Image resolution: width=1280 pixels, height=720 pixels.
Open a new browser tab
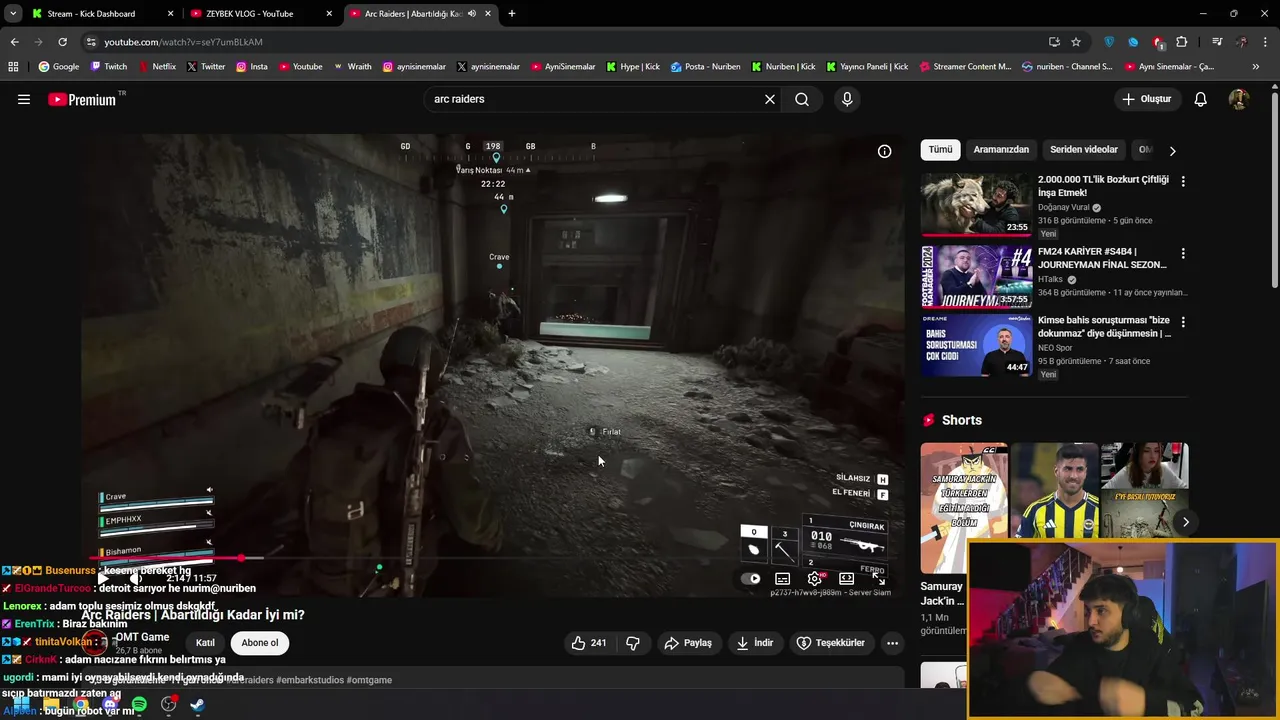pyautogui.click(x=512, y=14)
